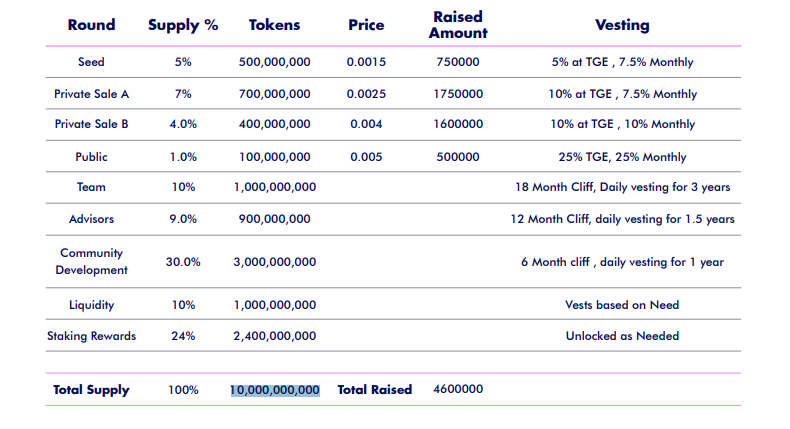Image resolution: width=790 pixels, height=429 pixels.
Task: Click the highlighted 10,000,000,000 total tokens cell
Action: point(275,390)
